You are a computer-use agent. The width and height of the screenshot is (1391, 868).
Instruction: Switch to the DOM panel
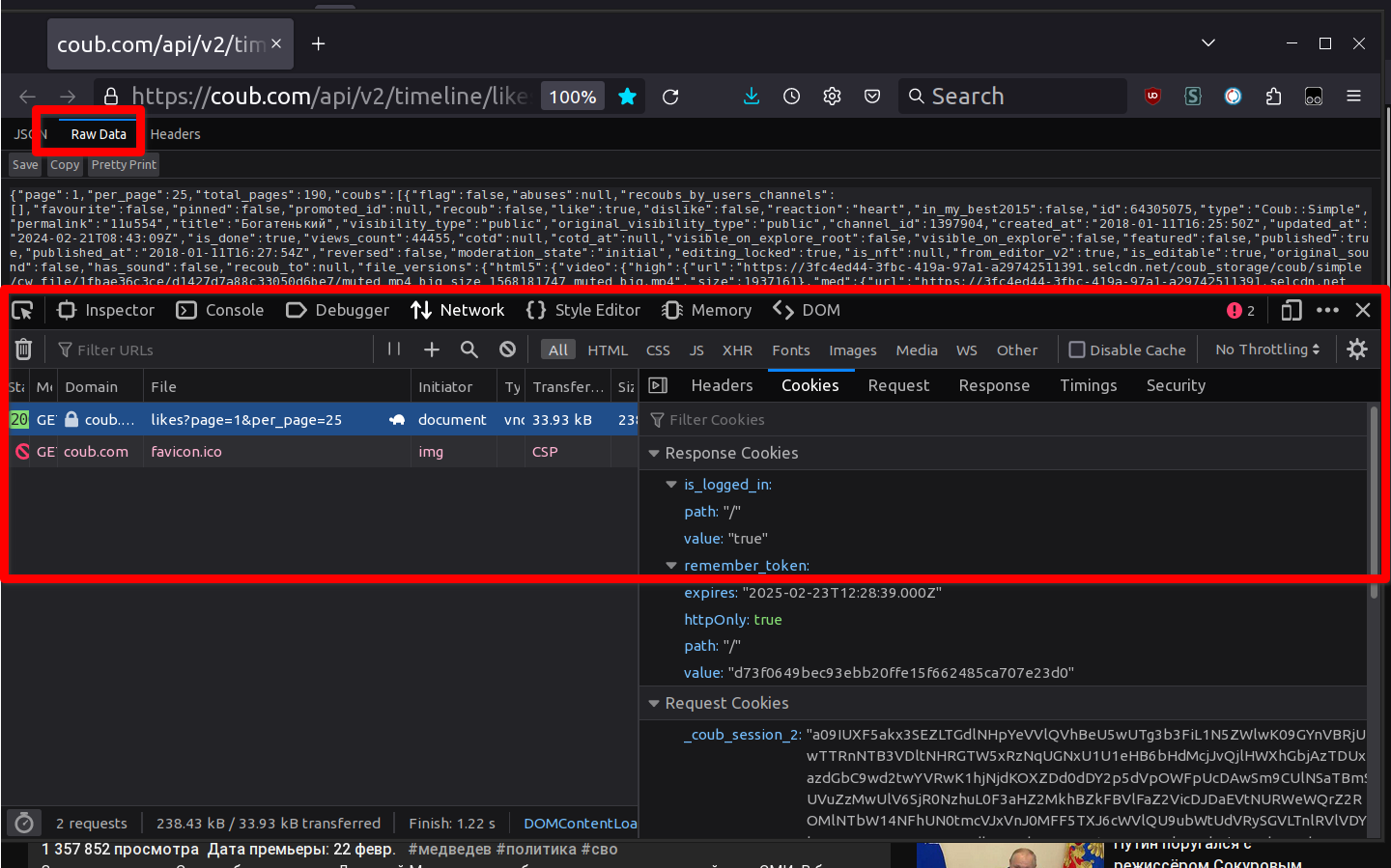coord(807,310)
